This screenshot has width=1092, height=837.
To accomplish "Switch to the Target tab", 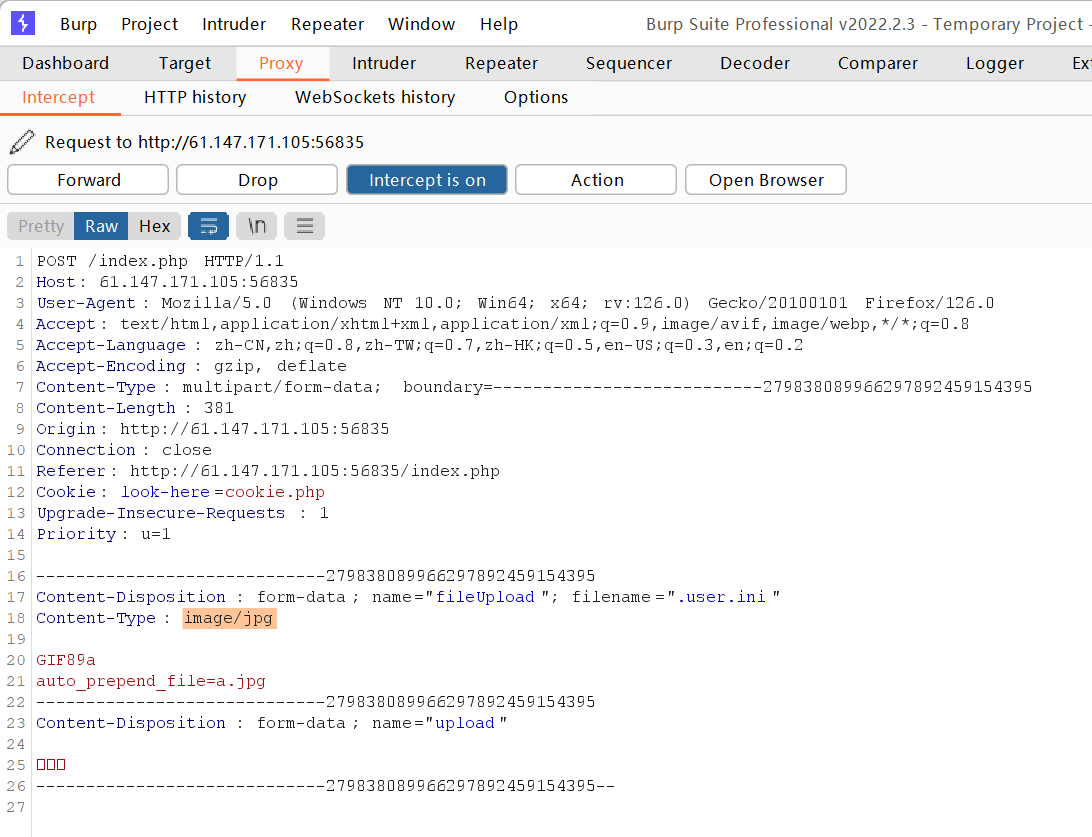I will point(185,63).
